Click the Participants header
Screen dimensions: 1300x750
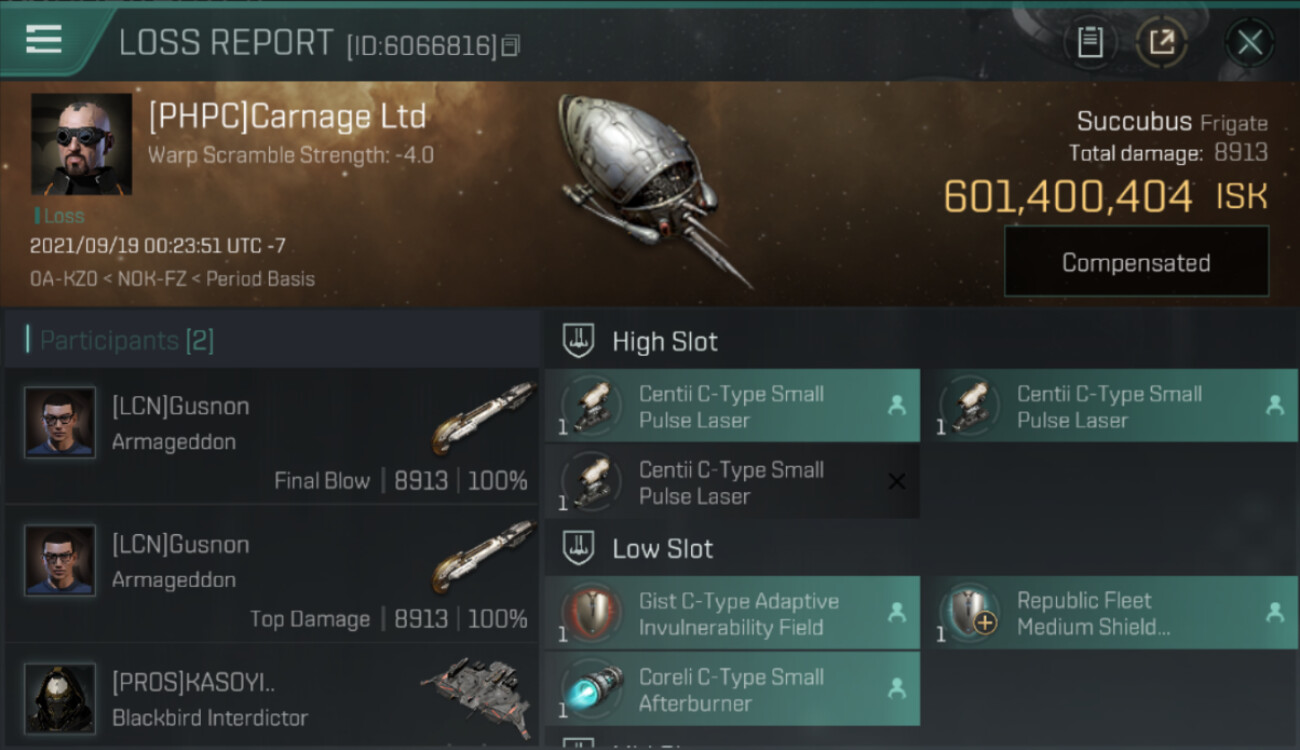pyautogui.click(x=127, y=340)
